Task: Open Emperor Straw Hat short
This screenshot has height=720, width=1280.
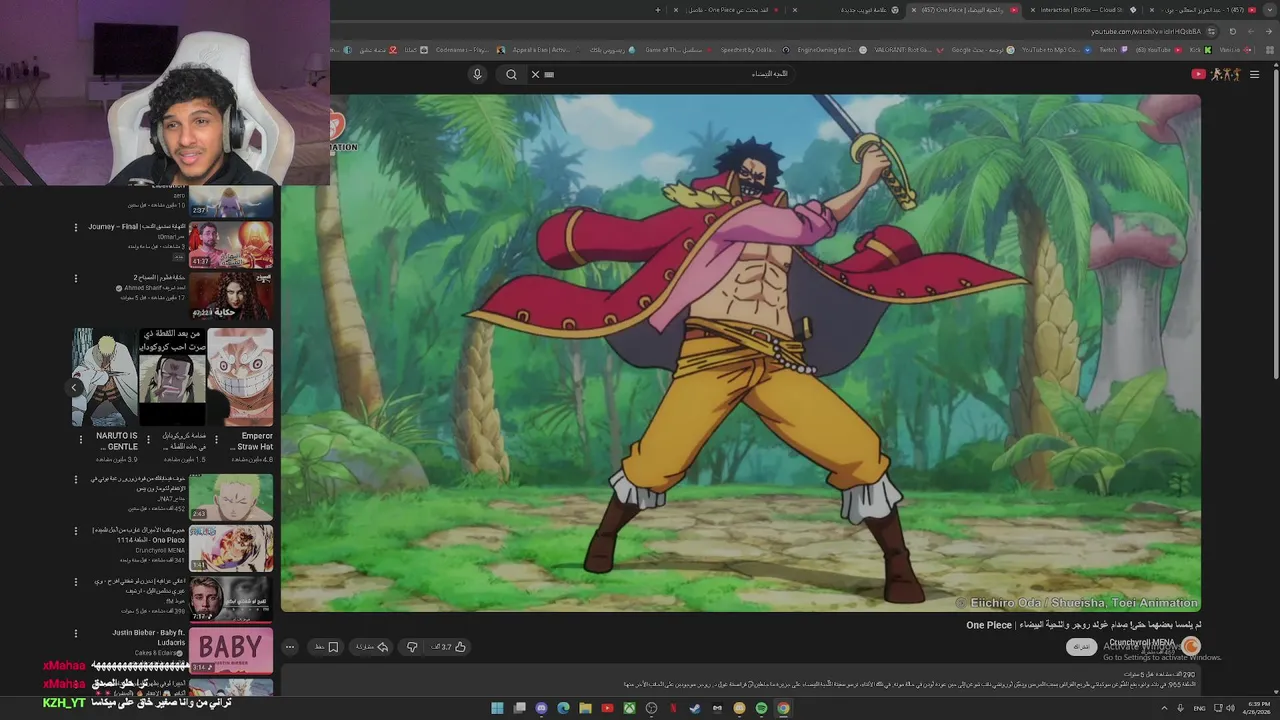Action: pos(240,377)
